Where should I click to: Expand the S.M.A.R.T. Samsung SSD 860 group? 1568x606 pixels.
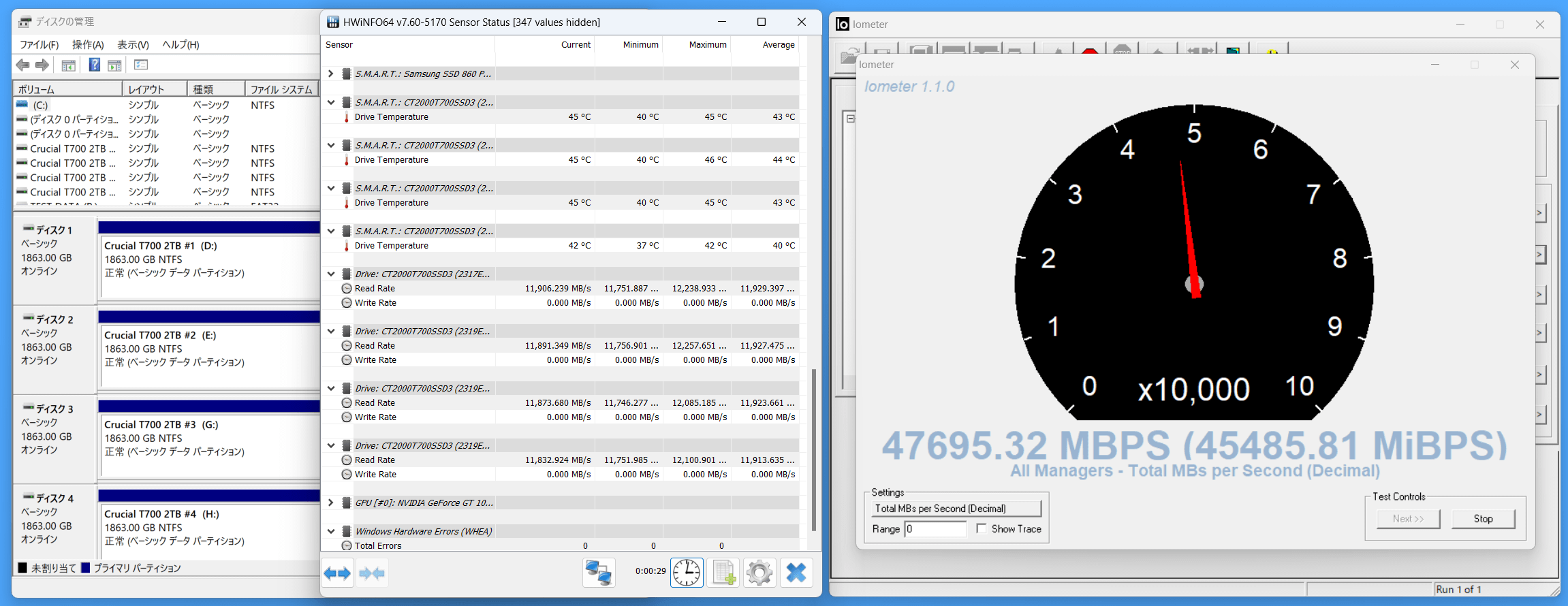(330, 74)
